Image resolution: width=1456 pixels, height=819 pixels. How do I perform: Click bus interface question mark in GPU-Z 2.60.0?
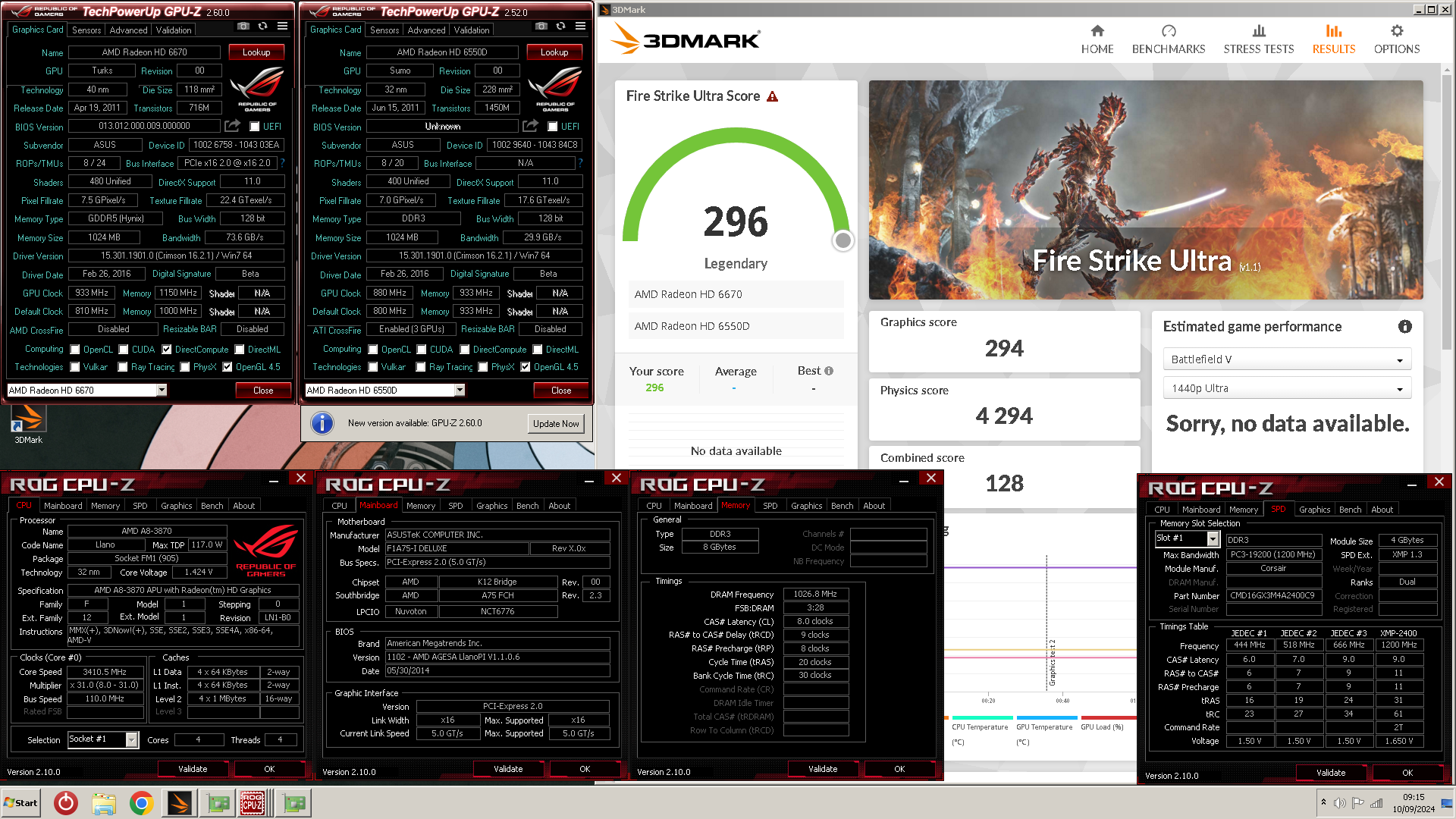(x=283, y=162)
